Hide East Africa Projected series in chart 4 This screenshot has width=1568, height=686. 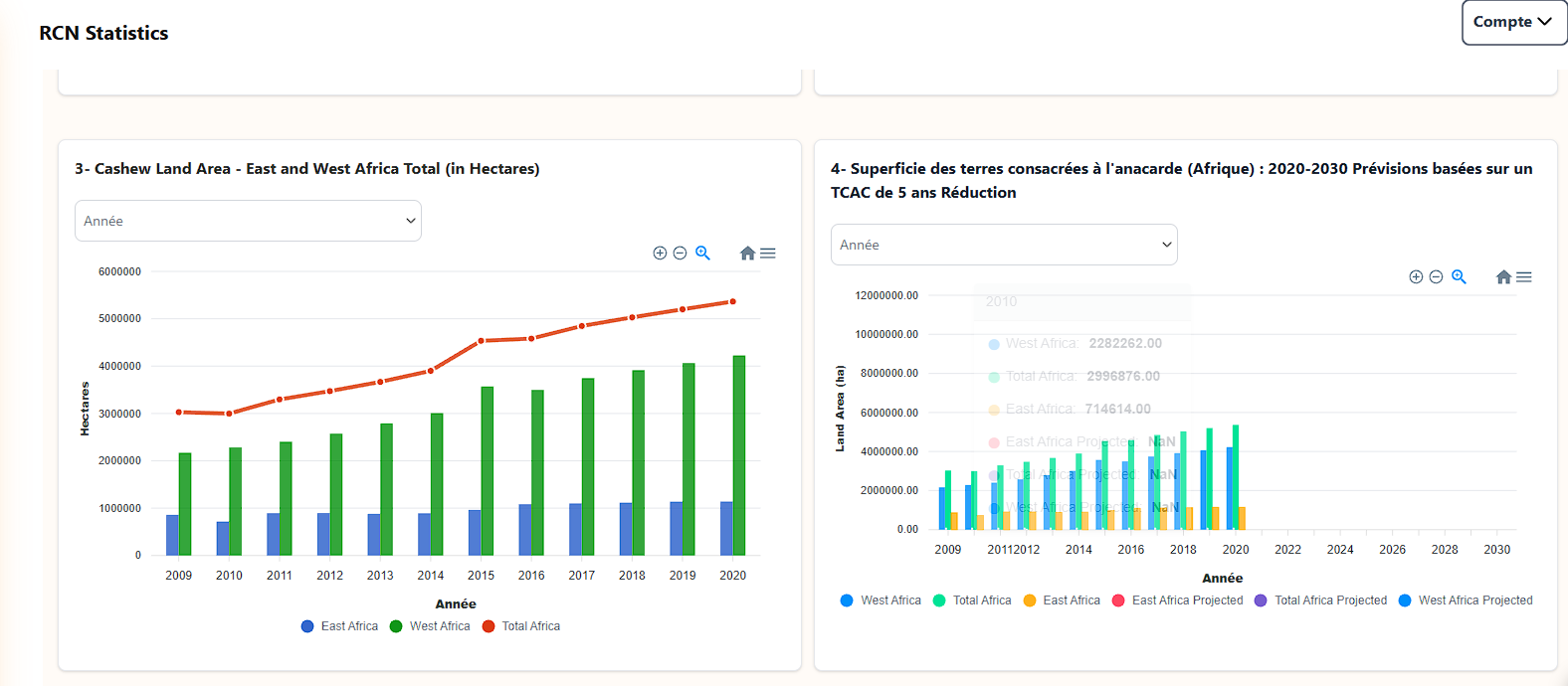coord(1178,600)
